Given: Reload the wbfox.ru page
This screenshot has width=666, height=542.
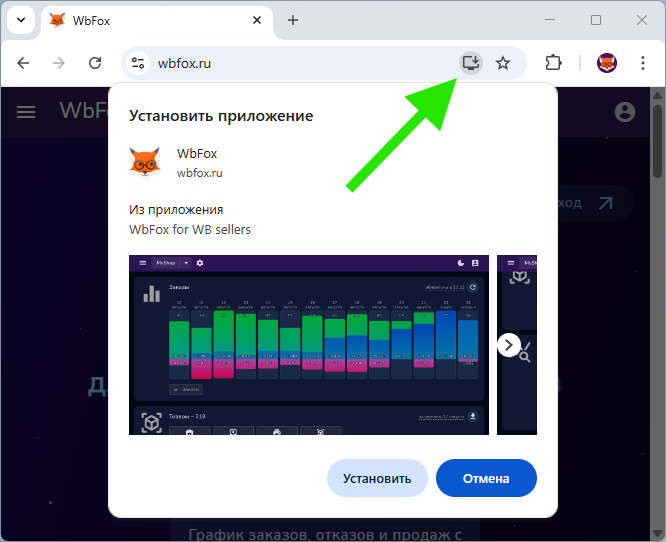Looking at the screenshot, I should point(95,63).
